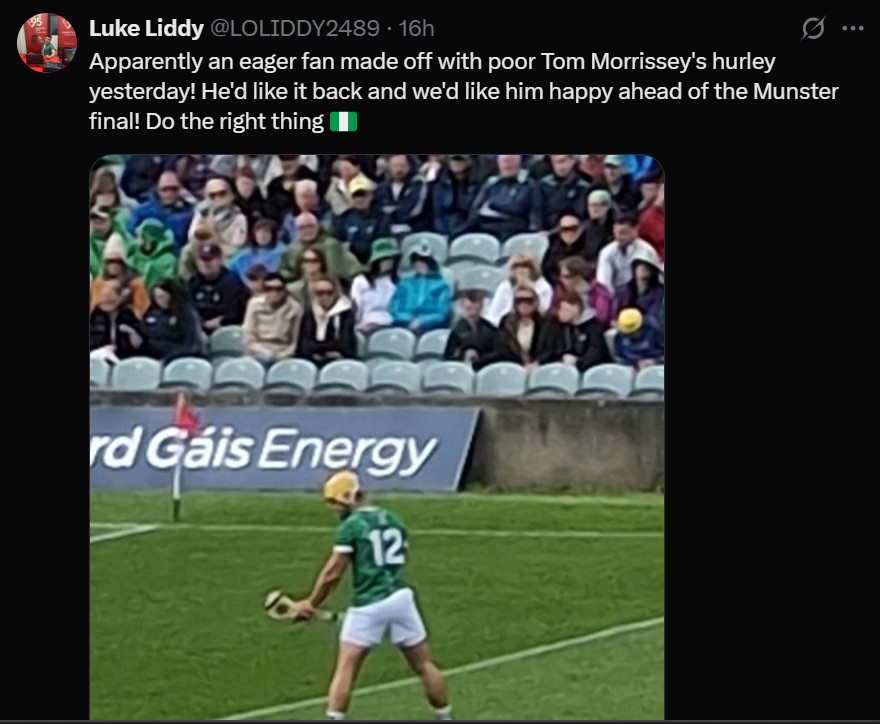Open the Grok explain-post icon
Image resolution: width=880 pixels, height=724 pixels.
coord(813,28)
